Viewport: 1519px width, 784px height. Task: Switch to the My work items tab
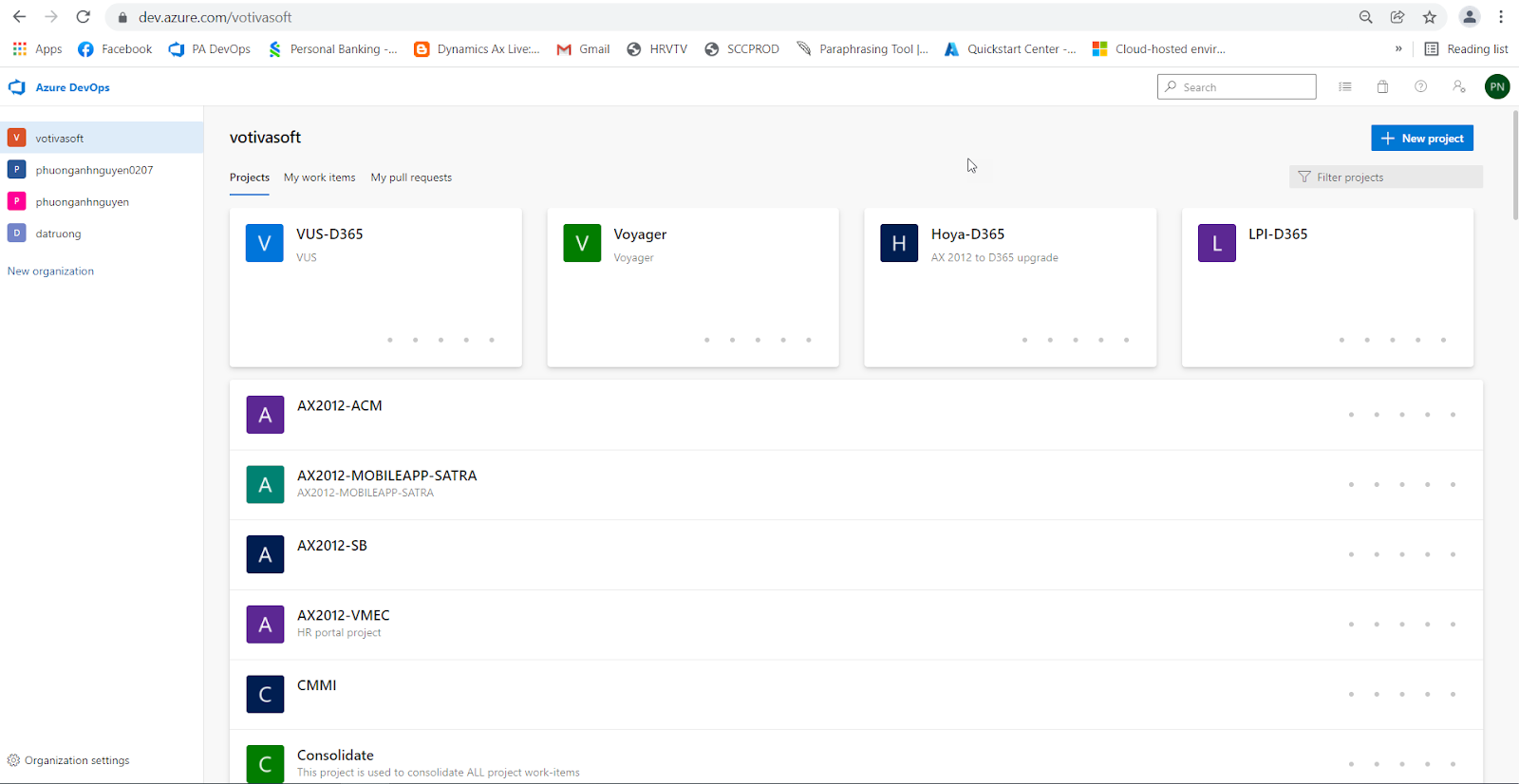pyautogui.click(x=320, y=177)
